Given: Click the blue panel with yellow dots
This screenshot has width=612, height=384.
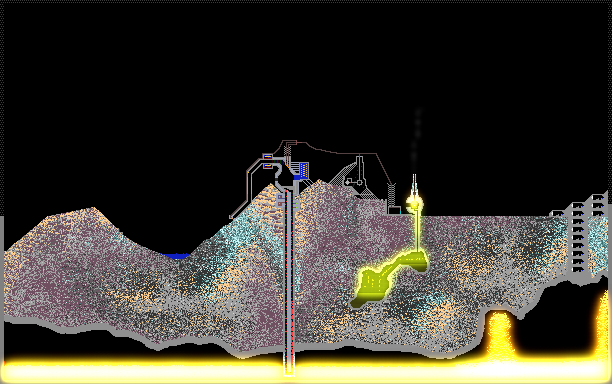Looking at the screenshot, I should pos(304,171).
